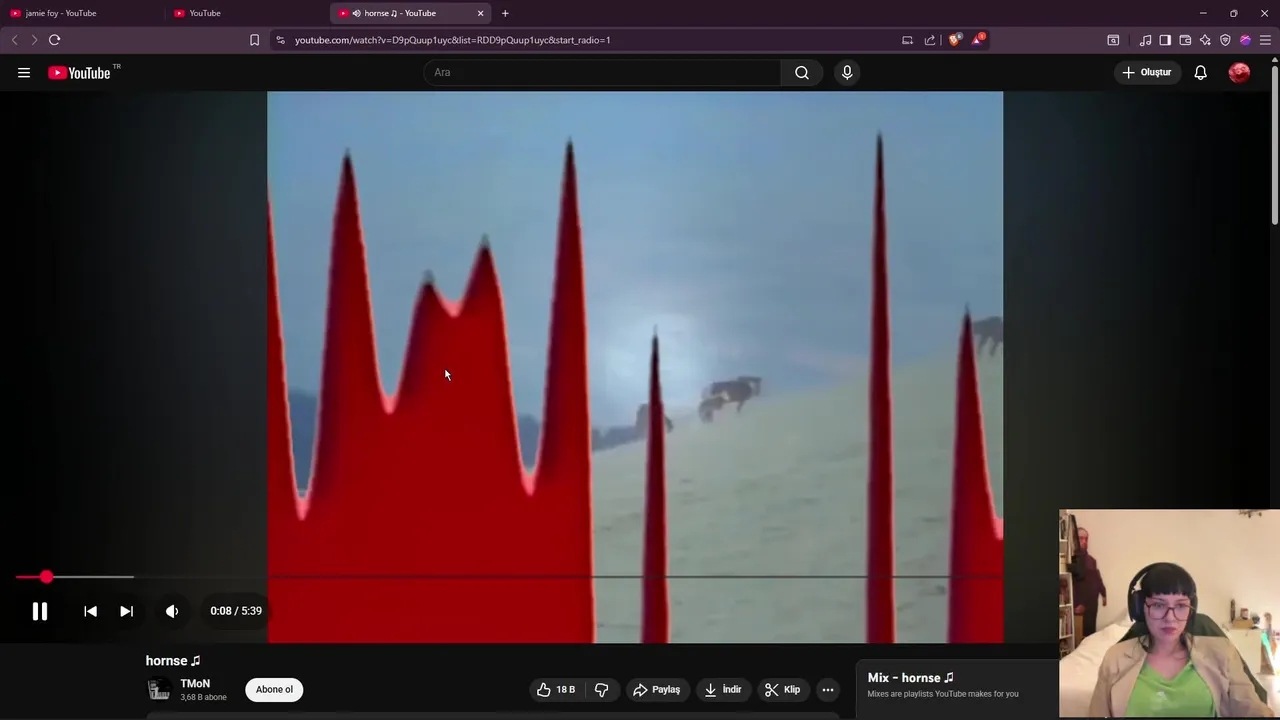Click the red playhead scrubber dot
The image size is (1280, 720).
click(x=46, y=577)
